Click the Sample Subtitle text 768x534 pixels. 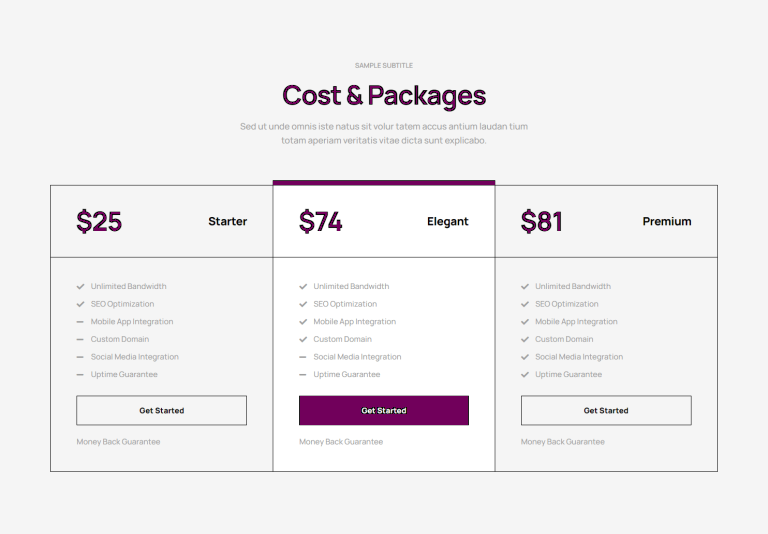point(384,66)
